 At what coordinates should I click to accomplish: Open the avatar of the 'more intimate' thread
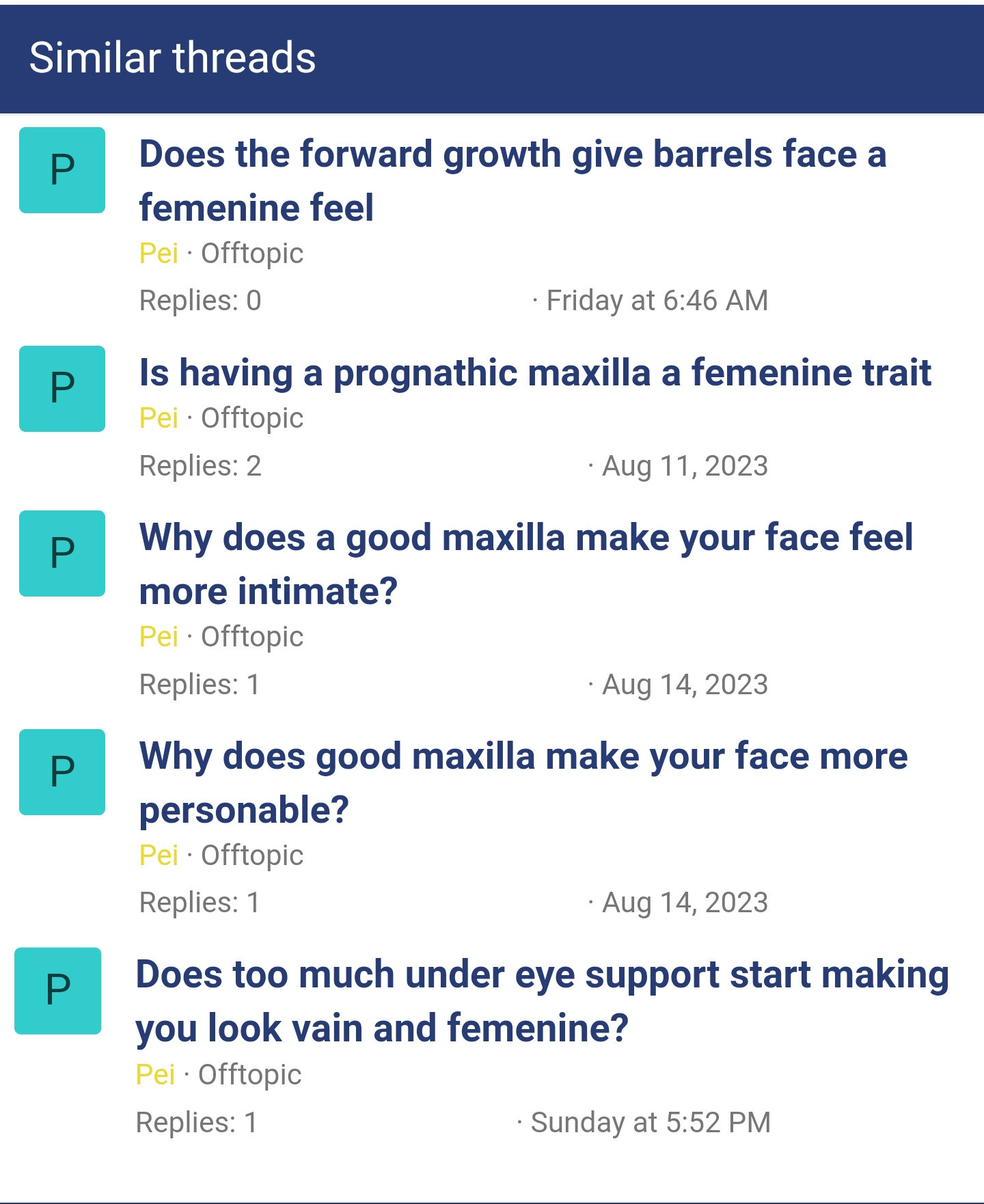[62, 553]
